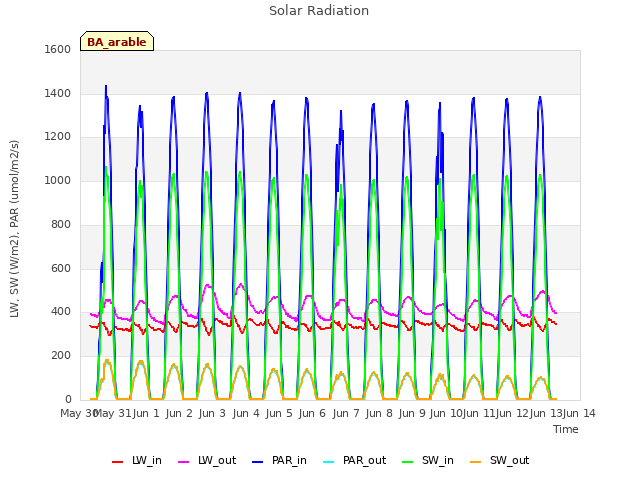Click the cyan PAR_out legend color marker
The height and width of the screenshot is (480, 640).
pyautogui.click(x=328, y=462)
